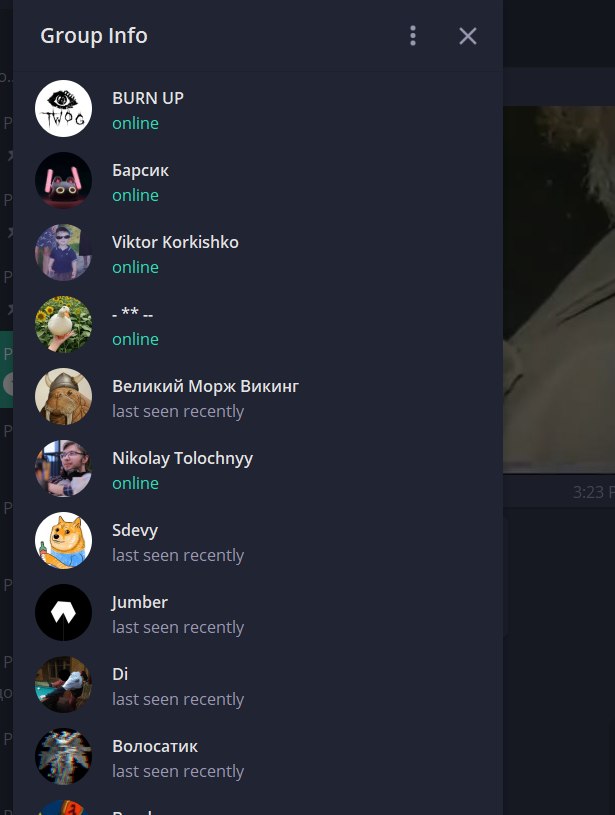Open Jumber's black and white logo avatar
This screenshot has width=615, height=815.
point(63,612)
